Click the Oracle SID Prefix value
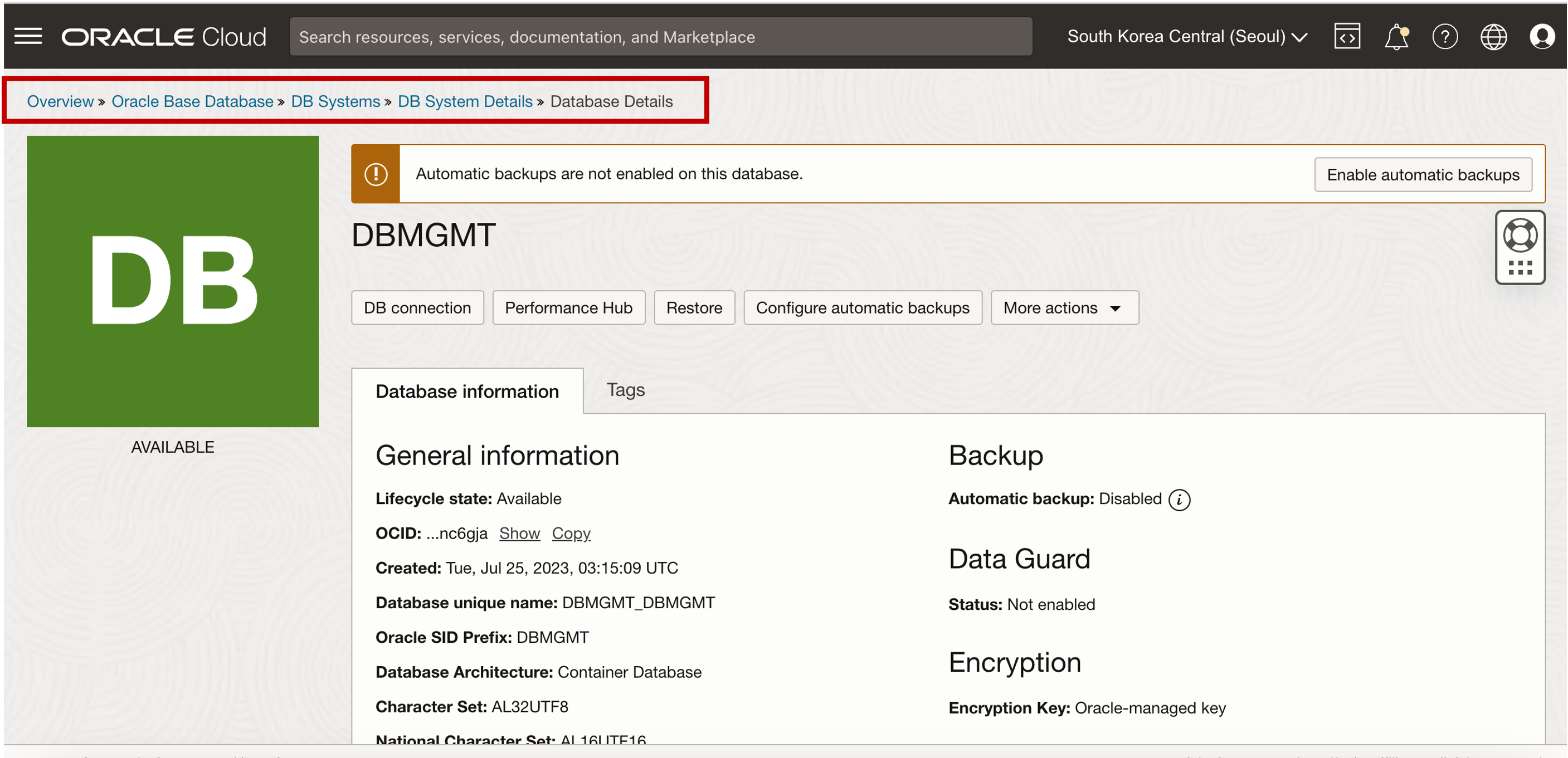This screenshot has width=1568, height=758. [x=553, y=638]
